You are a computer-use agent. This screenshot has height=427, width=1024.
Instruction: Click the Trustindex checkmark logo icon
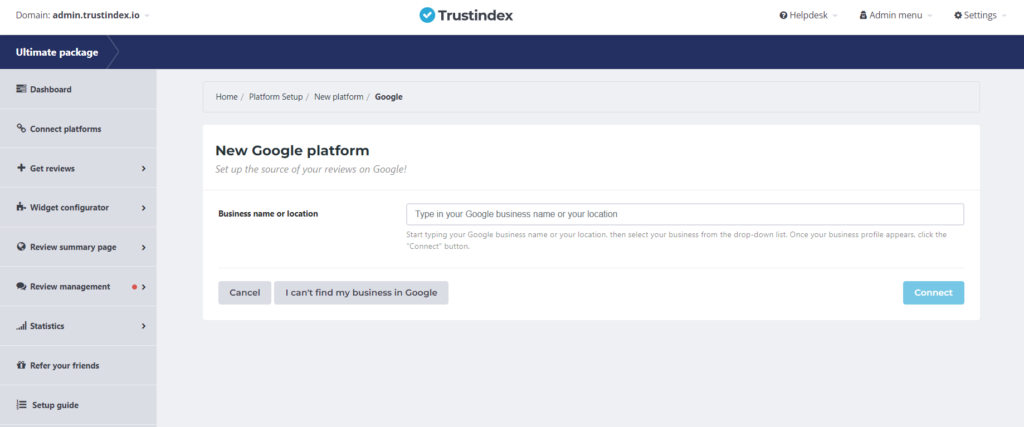(428, 16)
